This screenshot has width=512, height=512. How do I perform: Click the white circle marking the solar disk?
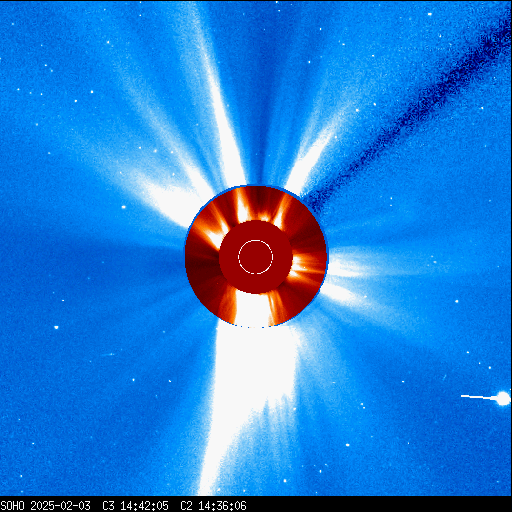pyautogui.click(x=256, y=257)
